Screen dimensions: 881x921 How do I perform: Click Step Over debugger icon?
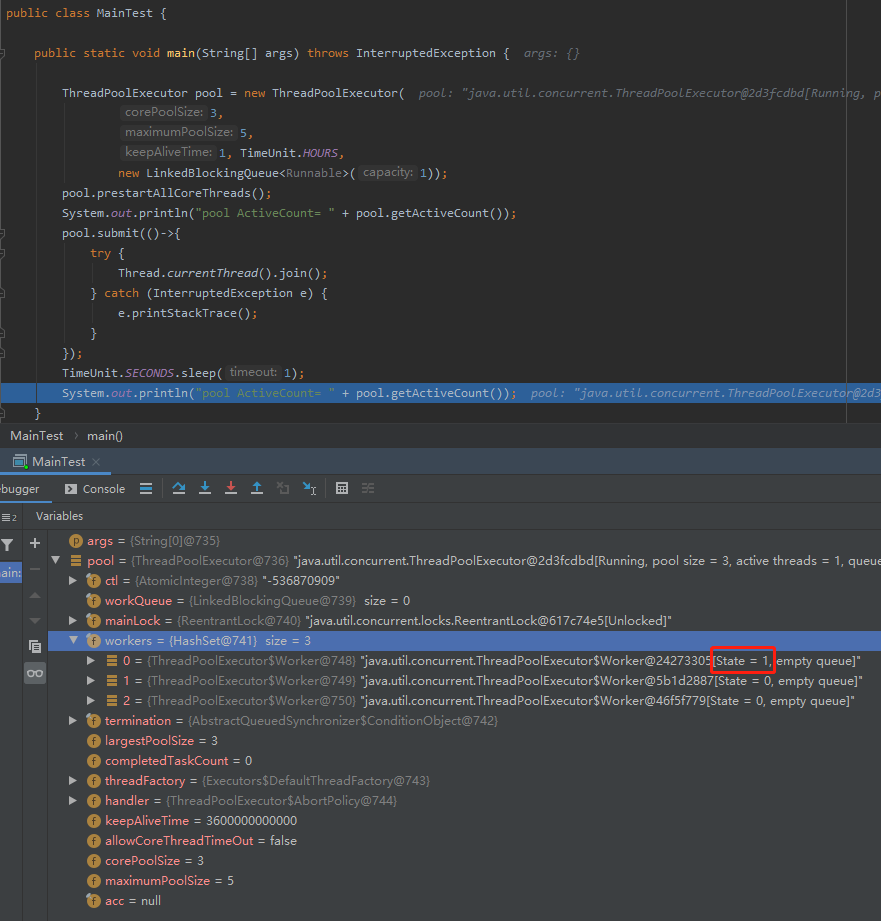coord(179,488)
